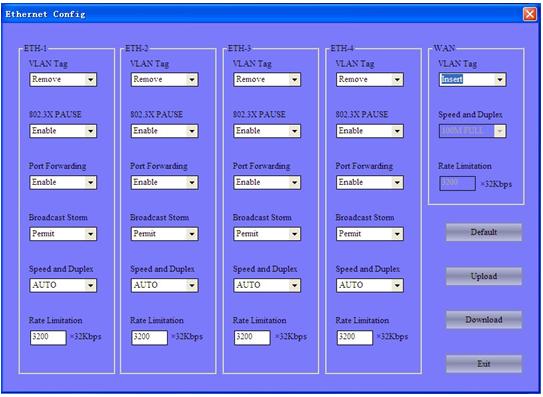Open ETH-3 Port Forwarding dropdown
Screen dimensions: 543x397
(x=267, y=182)
